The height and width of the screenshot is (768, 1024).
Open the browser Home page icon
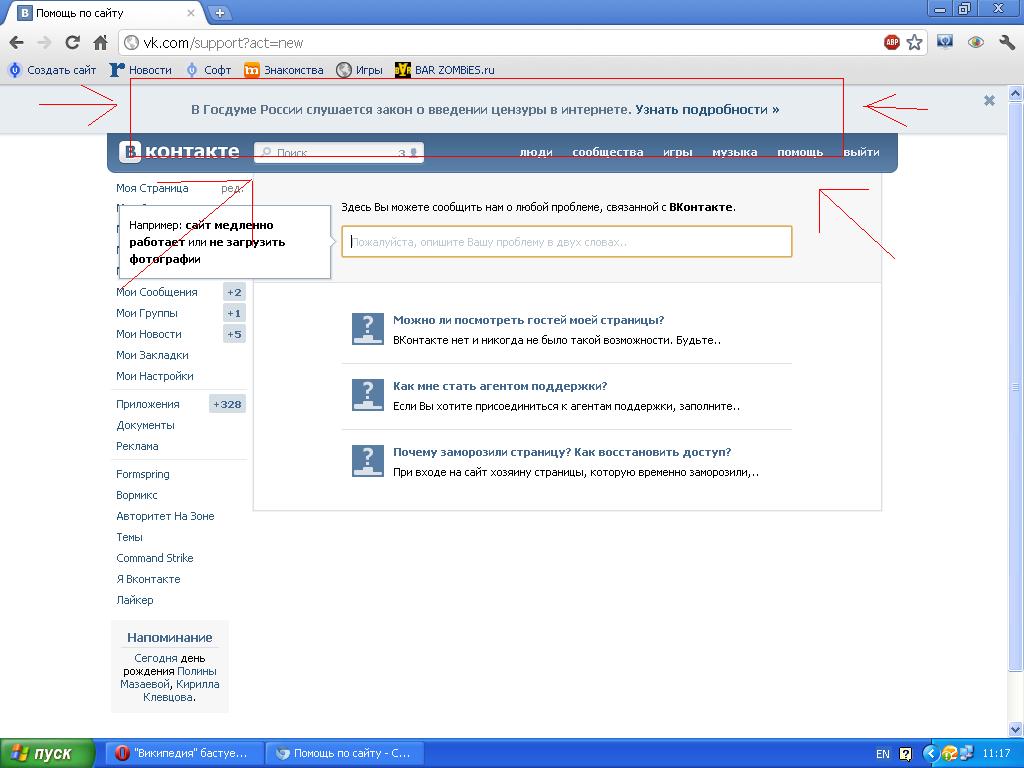(101, 43)
